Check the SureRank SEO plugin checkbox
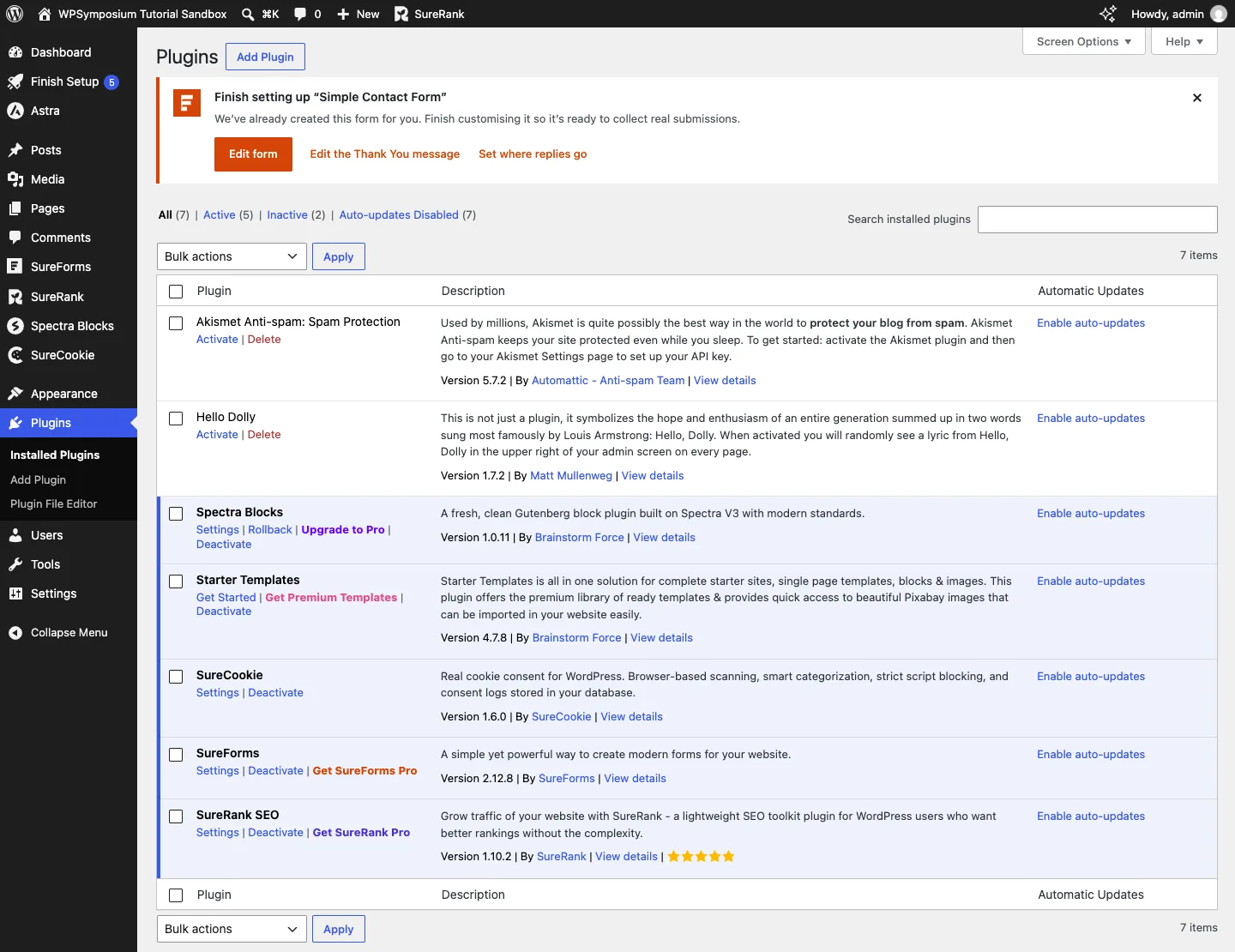This screenshot has width=1235, height=952. click(176, 816)
